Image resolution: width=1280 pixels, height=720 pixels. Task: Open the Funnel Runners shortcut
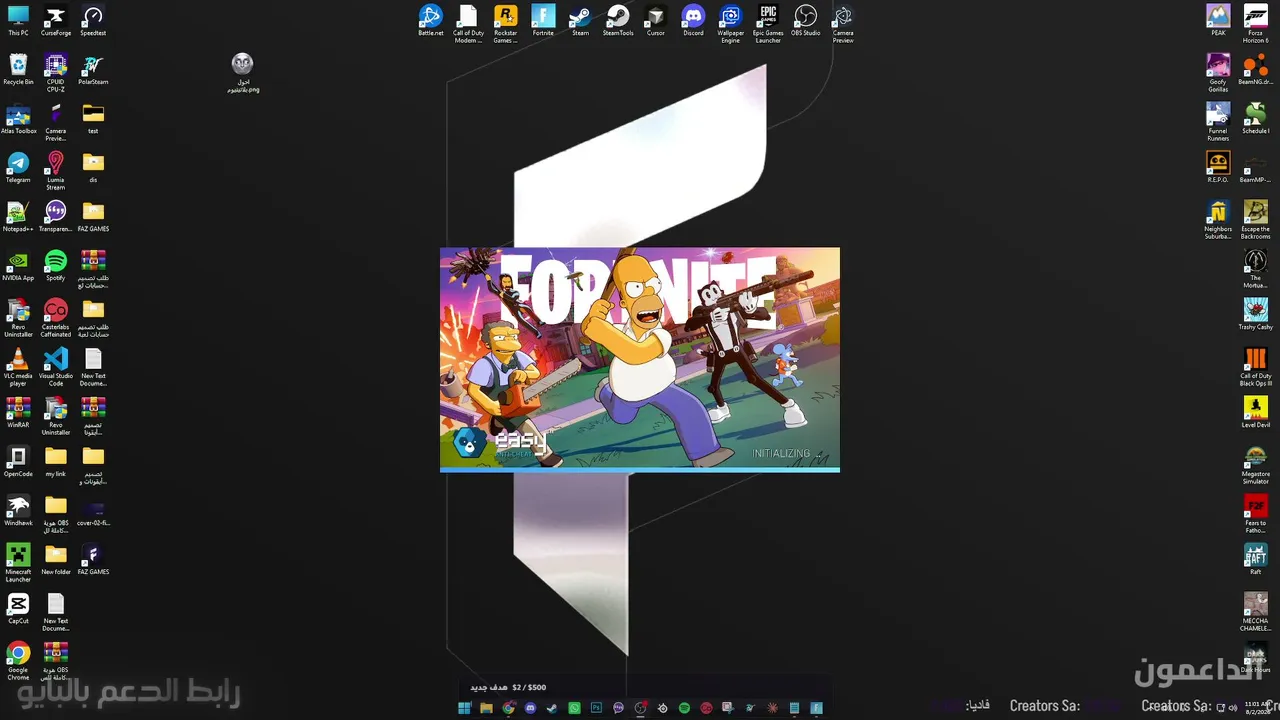(x=1218, y=122)
